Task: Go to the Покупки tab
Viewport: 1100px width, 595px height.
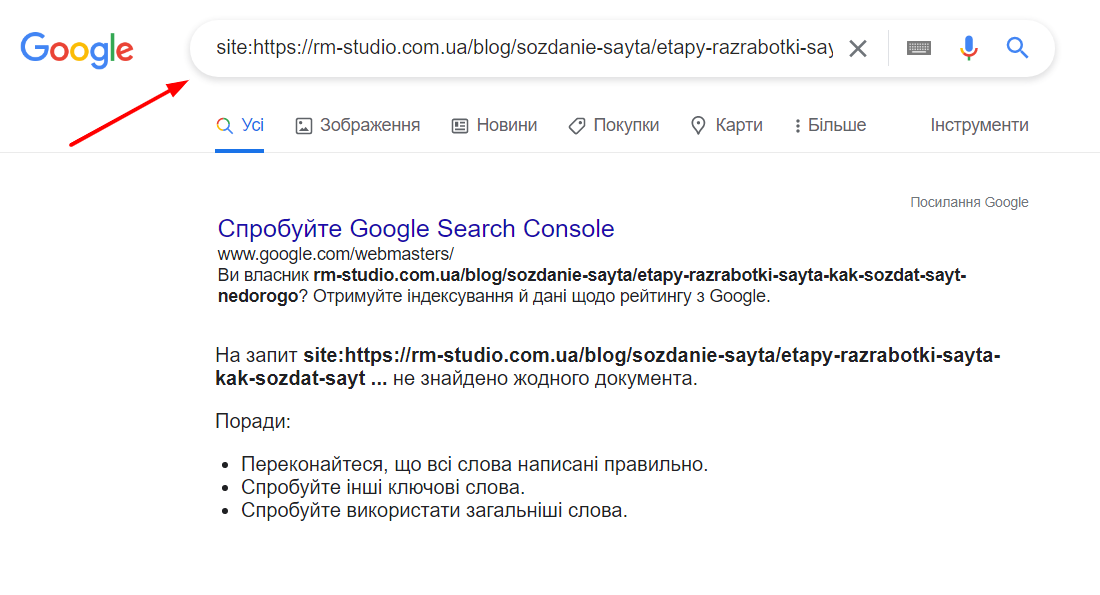Action: [614, 126]
